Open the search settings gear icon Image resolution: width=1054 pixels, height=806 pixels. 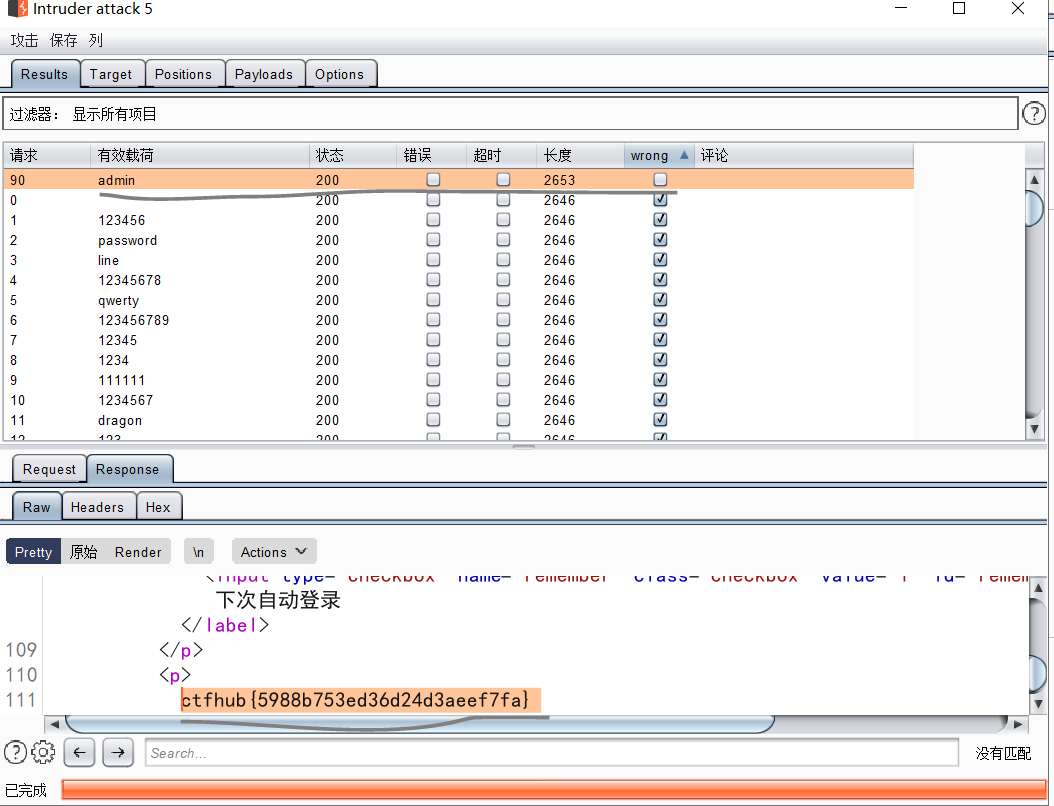coord(43,752)
